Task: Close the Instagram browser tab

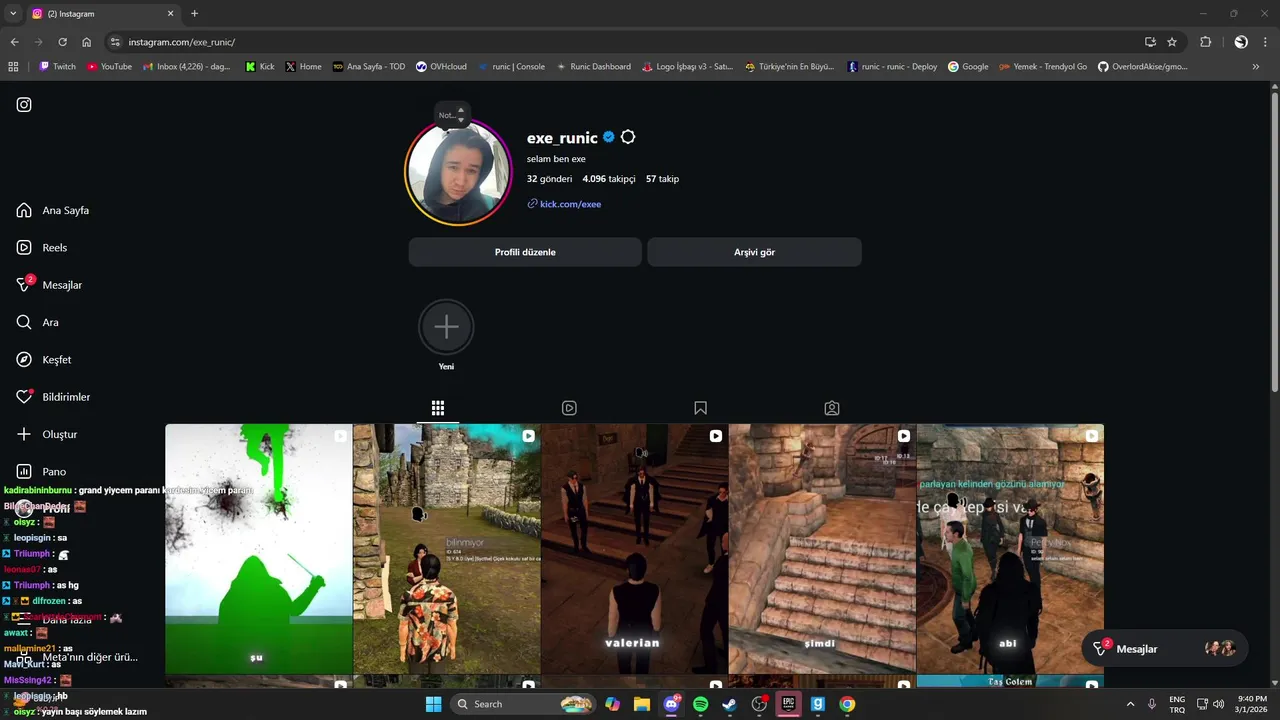Action: click(x=170, y=14)
